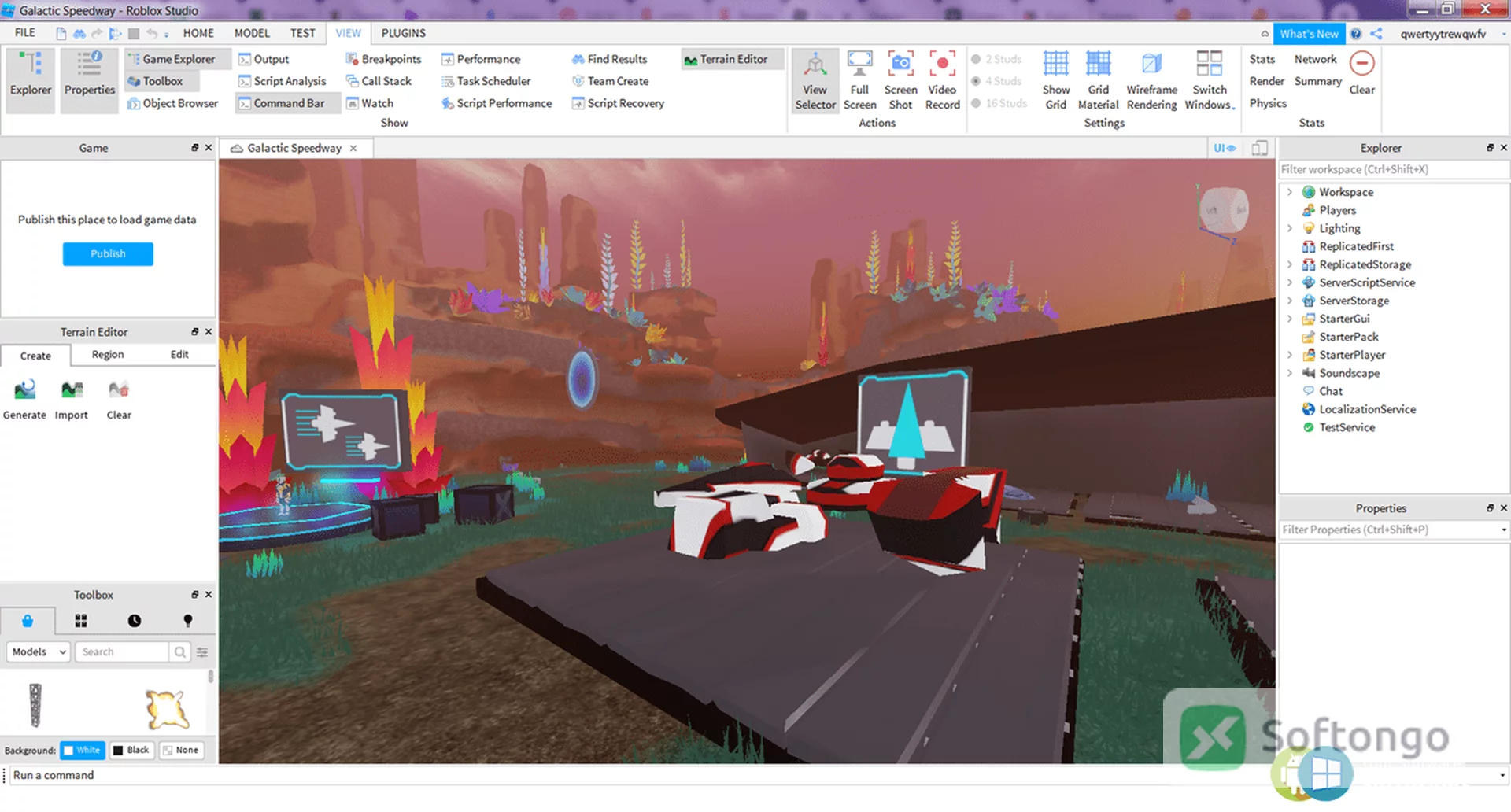Expand ReplicatedStorage node
The width and height of the screenshot is (1511, 812).
coord(1289,264)
